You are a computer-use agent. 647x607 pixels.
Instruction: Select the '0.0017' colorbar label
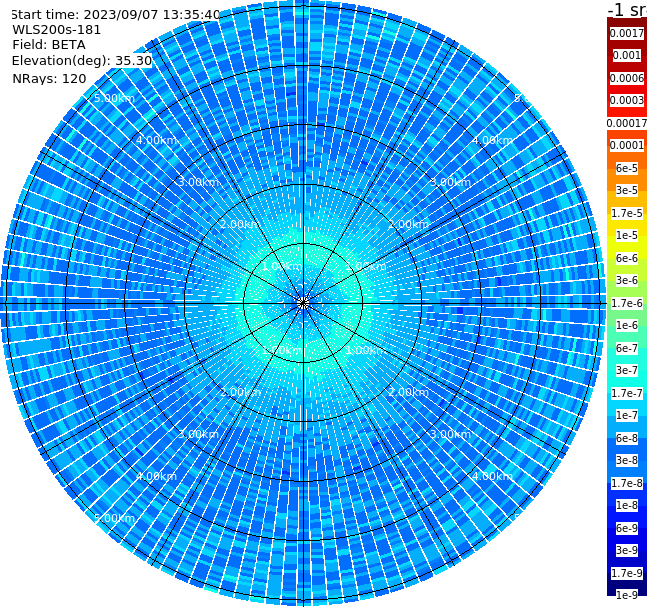627,33
